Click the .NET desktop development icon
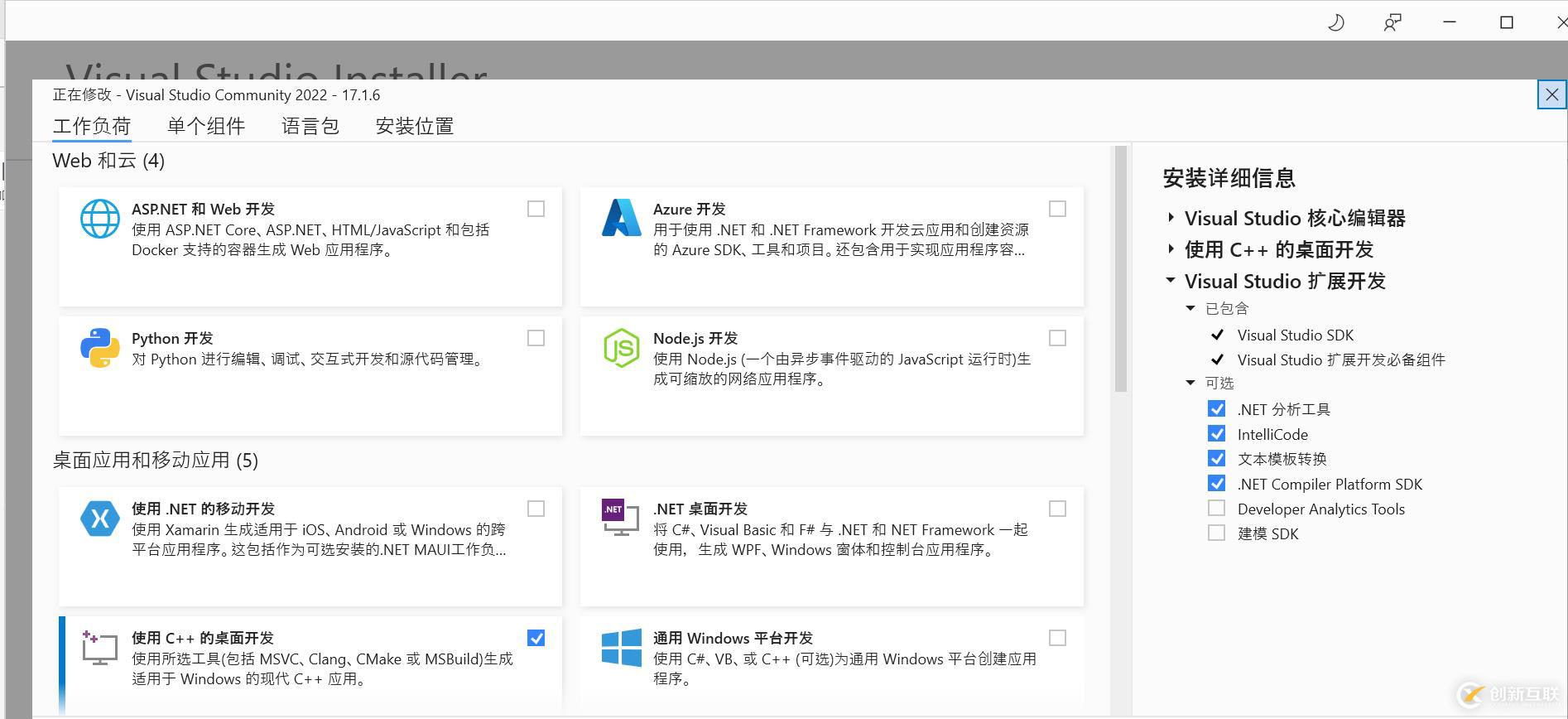1568x719 pixels. [x=620, y=518]
